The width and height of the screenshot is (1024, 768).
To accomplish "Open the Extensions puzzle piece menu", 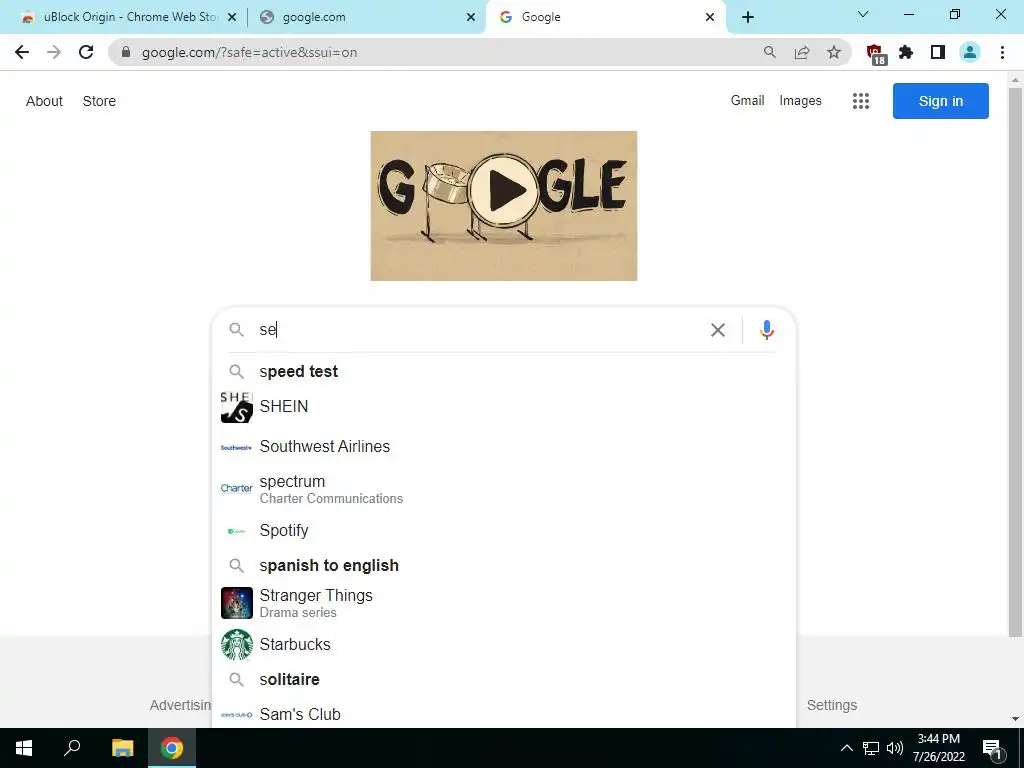I will (x=906, y=52).
